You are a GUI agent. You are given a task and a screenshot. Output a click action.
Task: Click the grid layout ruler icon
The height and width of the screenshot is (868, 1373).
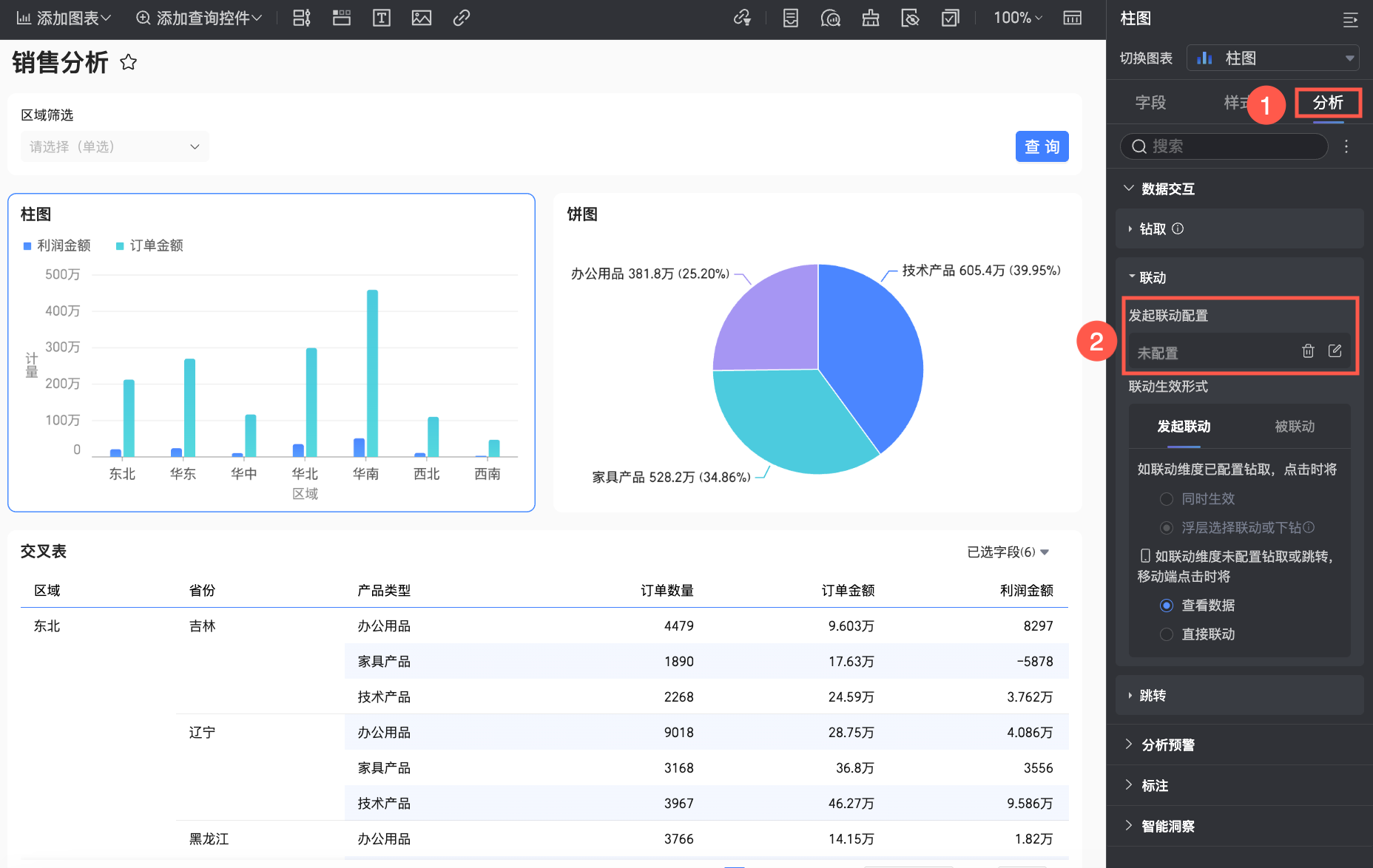[x=1073, y=18]
